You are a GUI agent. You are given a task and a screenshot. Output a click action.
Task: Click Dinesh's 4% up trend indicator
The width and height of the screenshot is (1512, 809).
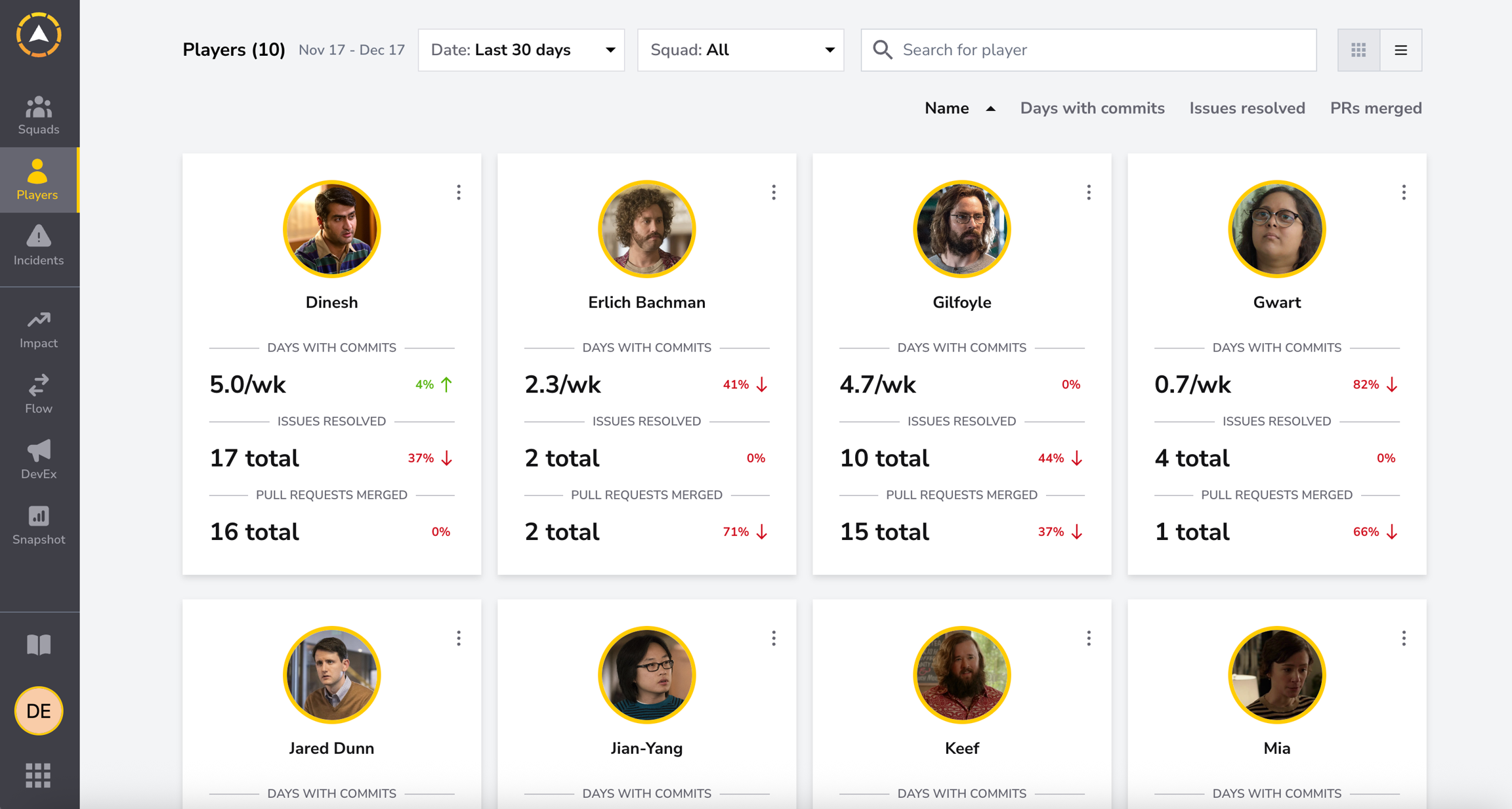(x=434, y=384)
